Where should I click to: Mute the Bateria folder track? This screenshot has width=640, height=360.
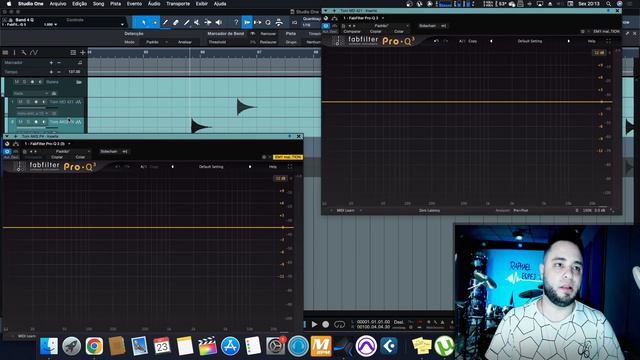pos(17,82)
